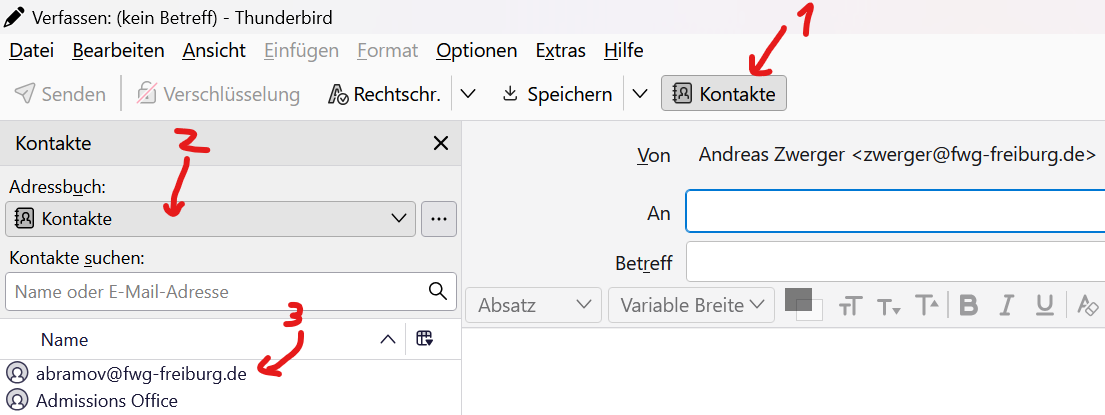Viewport: 1105px width, 415px height.
Task: Open the address book three-dots options button
Action: click(x=439, y=218)
